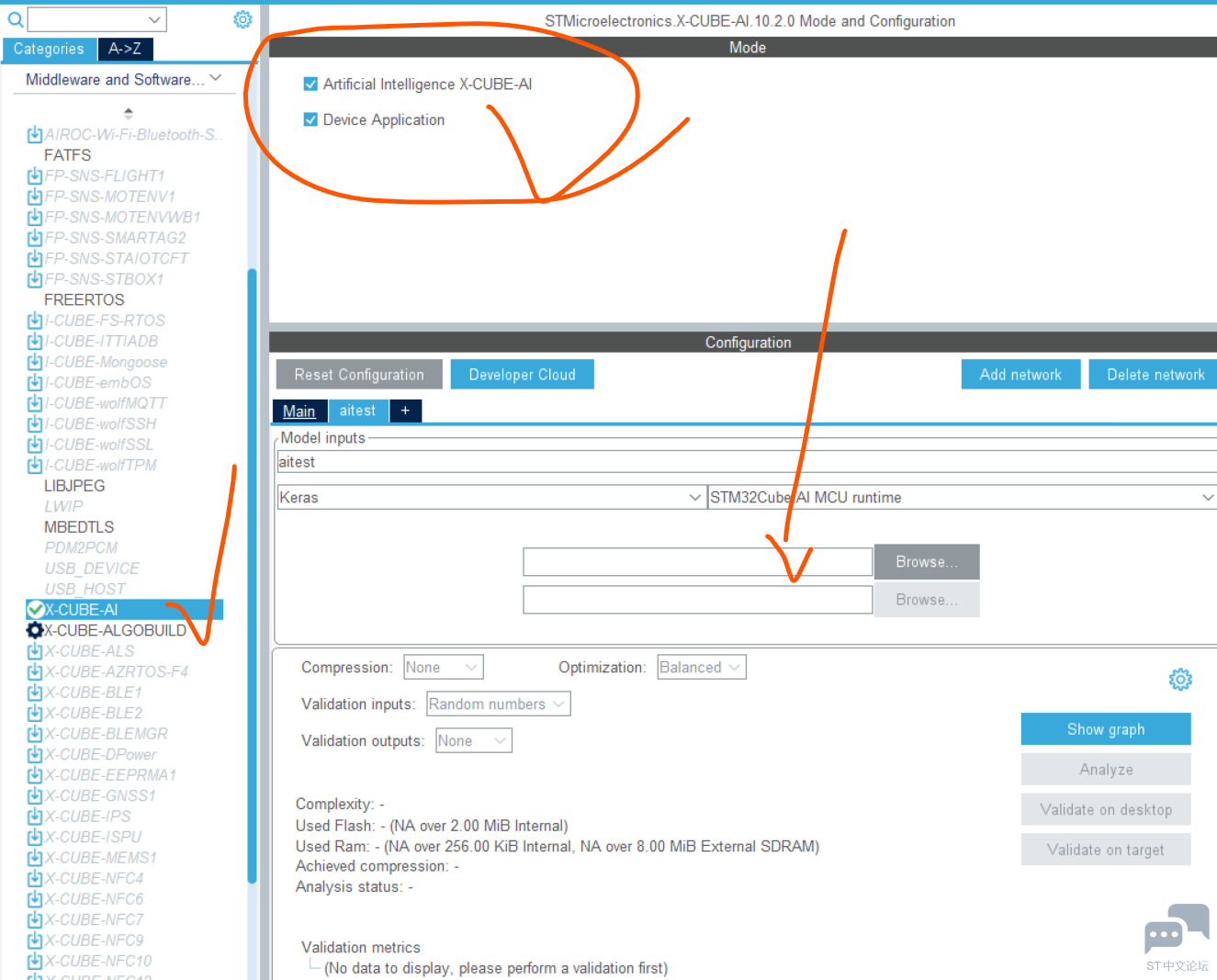1217x980 pixels.
Task: Click the download icon beside FP-SNS-SMARTAG2
Action: 35,238
